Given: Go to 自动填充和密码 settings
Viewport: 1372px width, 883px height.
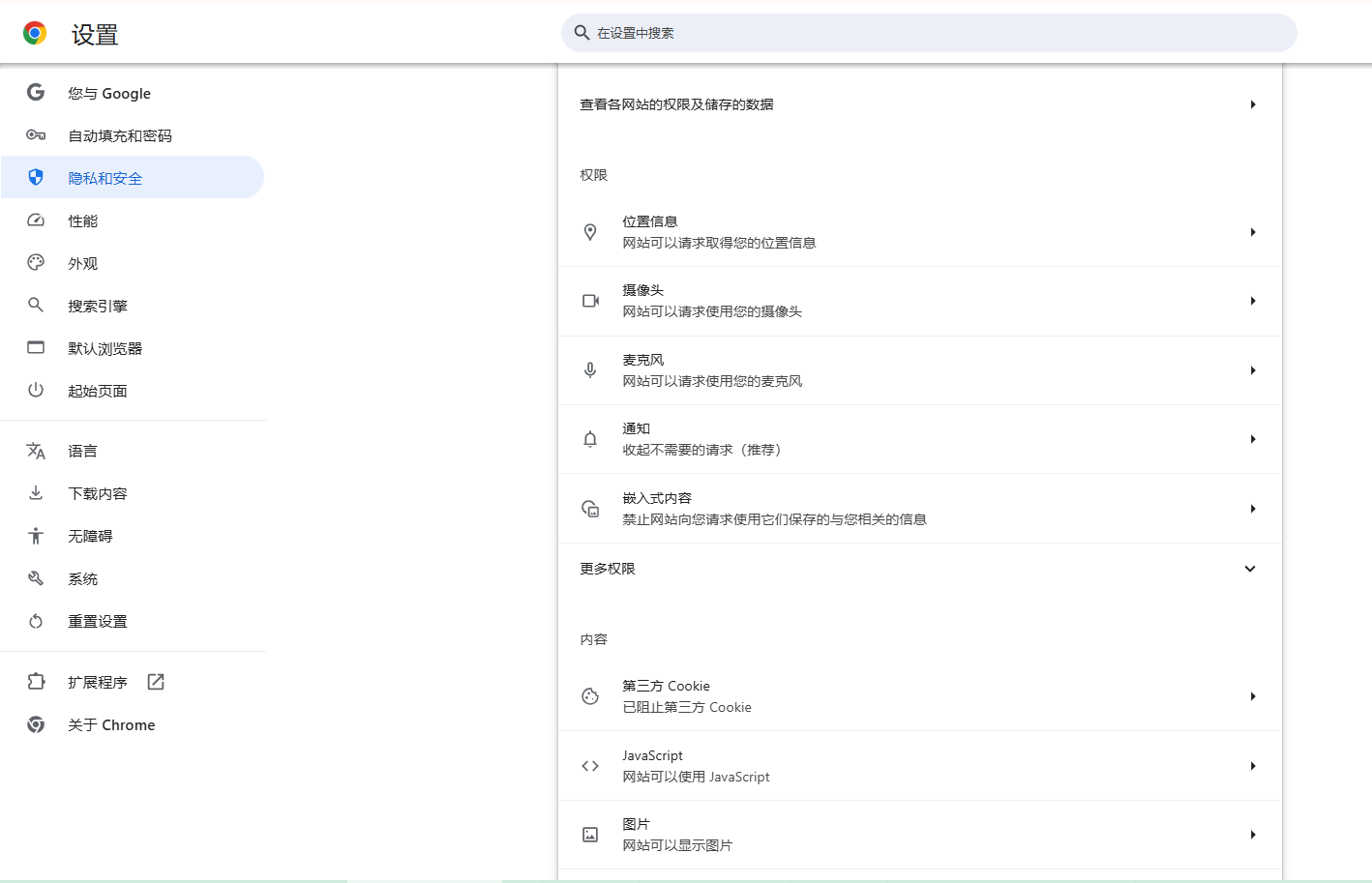Looking at the screenshot, I should pyautogui.click(x=133, y=135).
